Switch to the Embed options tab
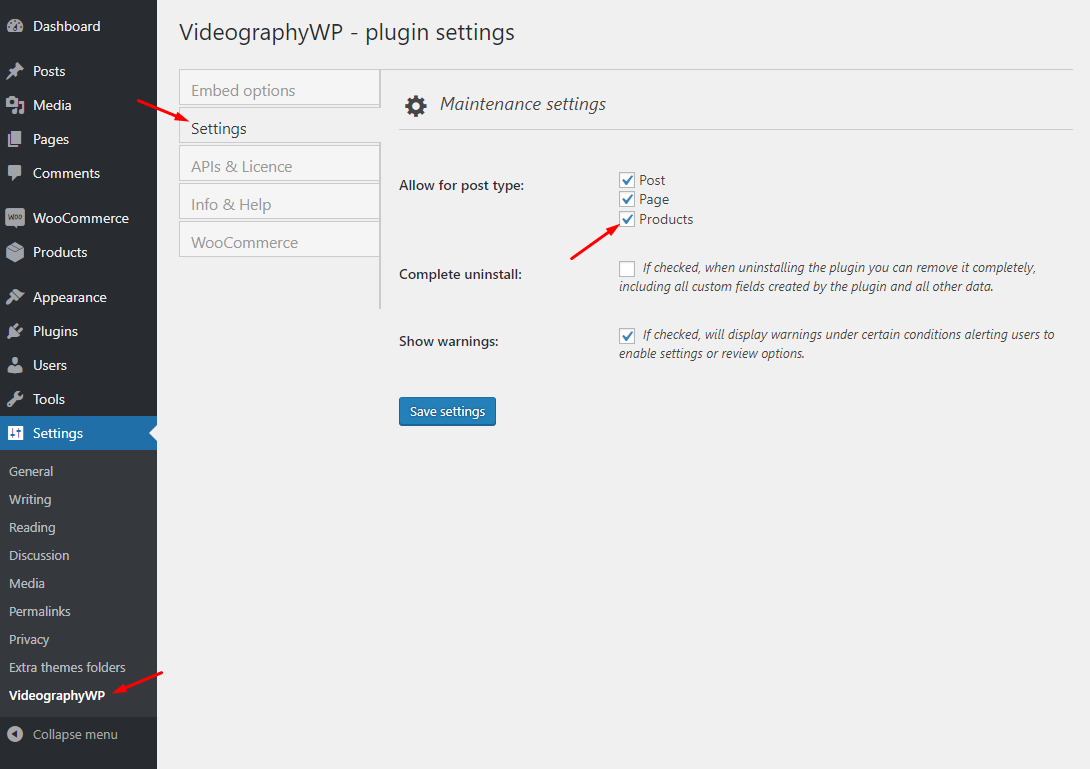The image size is (1090, 769). [x=279, y=88]
